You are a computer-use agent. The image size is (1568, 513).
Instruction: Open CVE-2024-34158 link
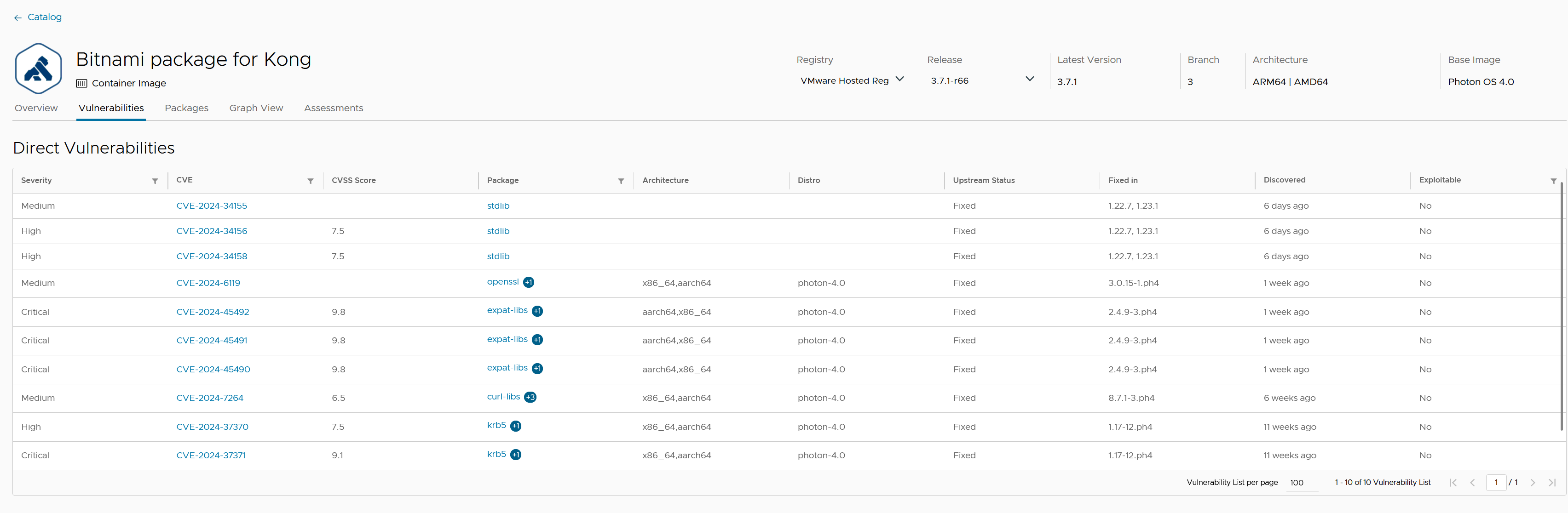(x=212, y=256)
